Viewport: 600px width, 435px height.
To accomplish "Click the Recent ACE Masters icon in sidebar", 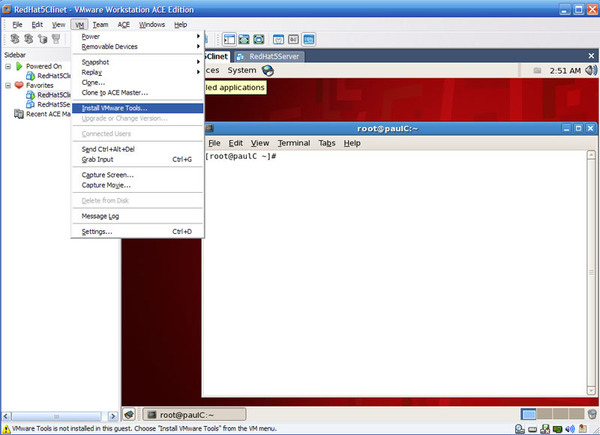I will click(x=19, y=114).
